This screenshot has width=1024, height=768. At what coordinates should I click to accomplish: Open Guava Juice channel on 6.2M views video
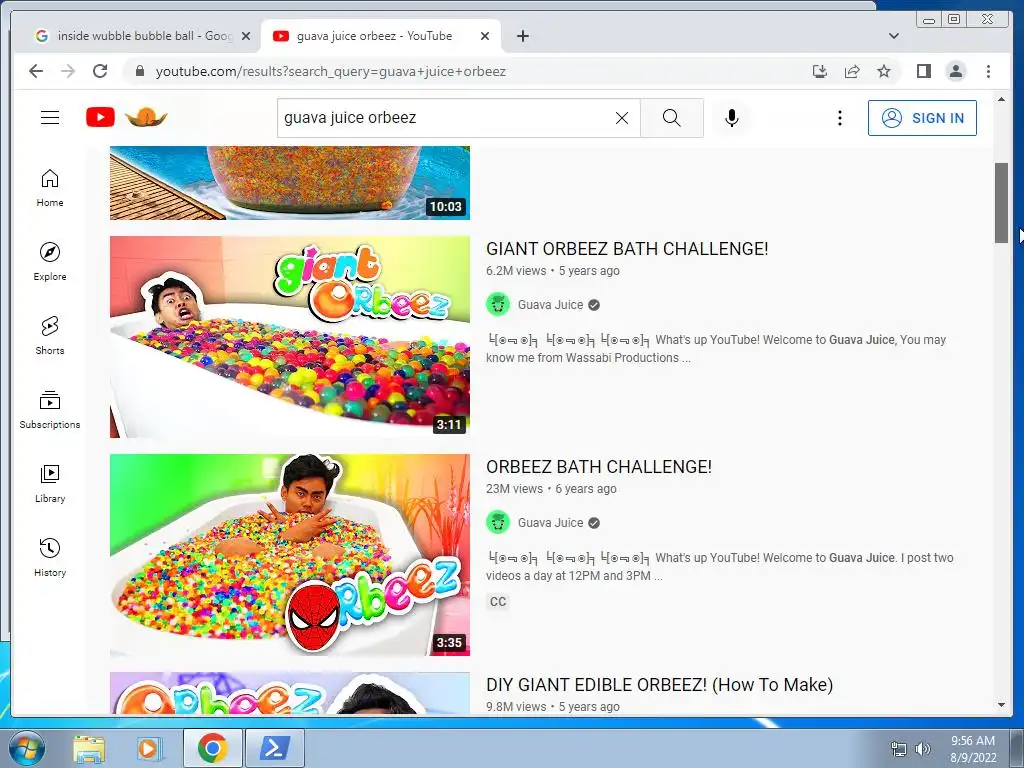pyautogui.click(x=550, y=305)
